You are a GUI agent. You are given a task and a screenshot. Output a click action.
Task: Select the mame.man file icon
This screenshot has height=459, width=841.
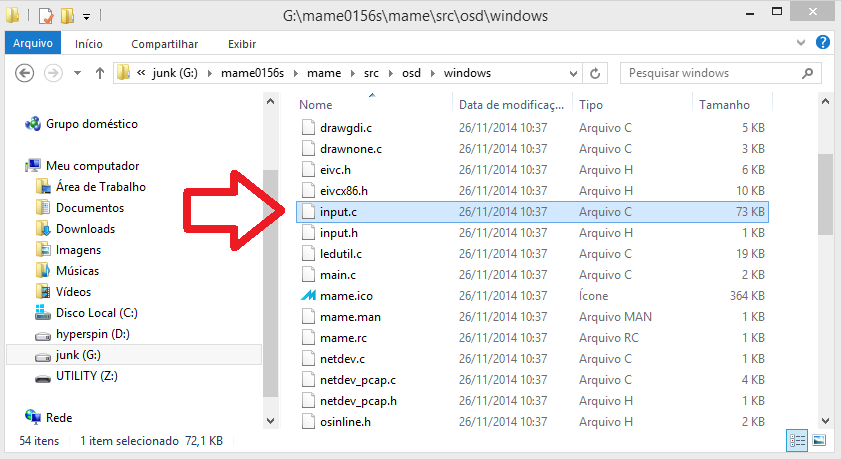pos(308,316)
